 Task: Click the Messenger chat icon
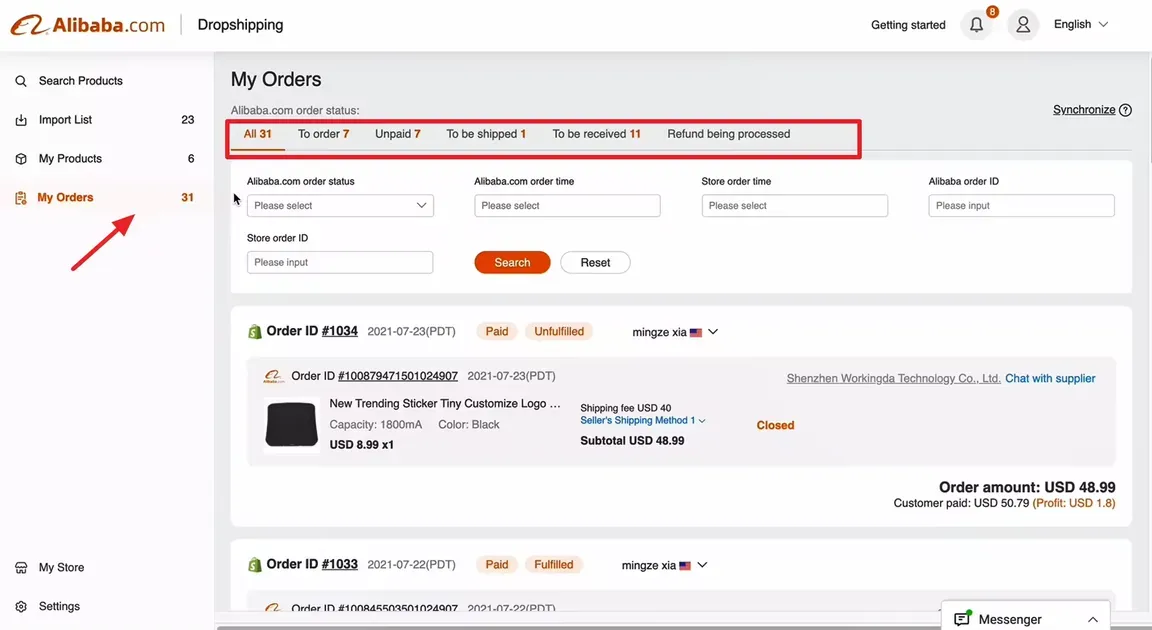coord(962,619)
